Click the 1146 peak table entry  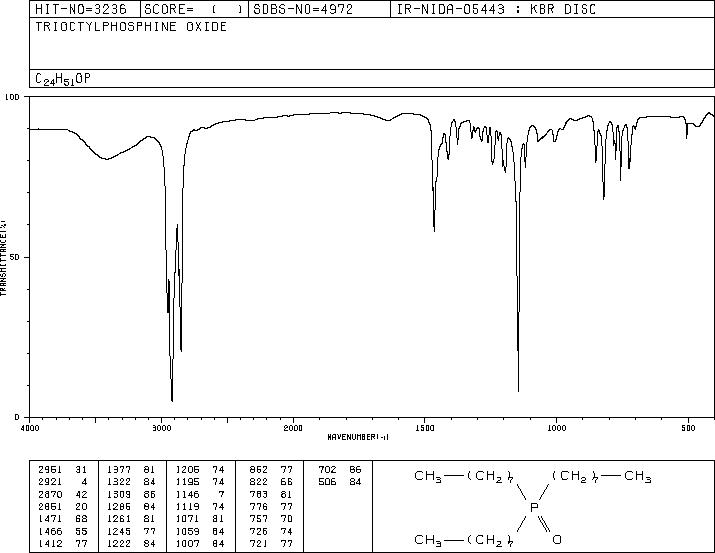click(187, 494)
